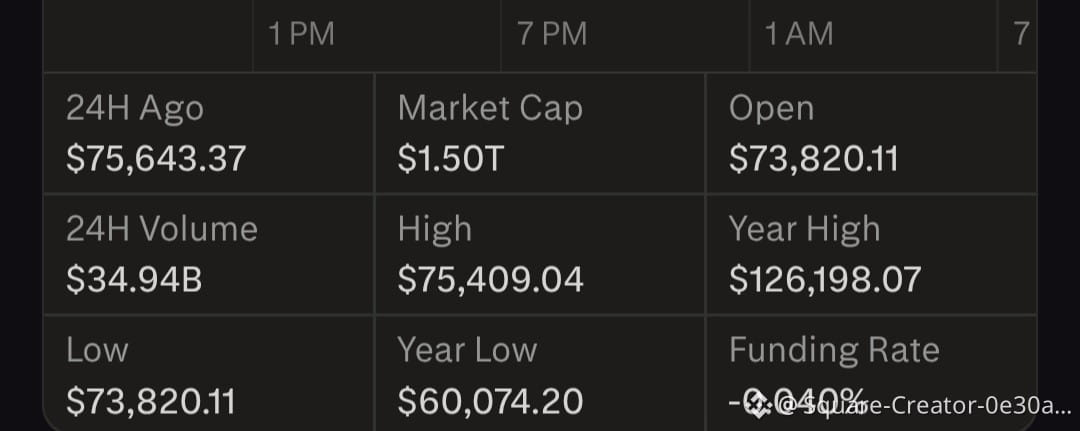This screenshot has width=1080, height=431.
Task: Click the Open stat label
Action: (771, 108)
